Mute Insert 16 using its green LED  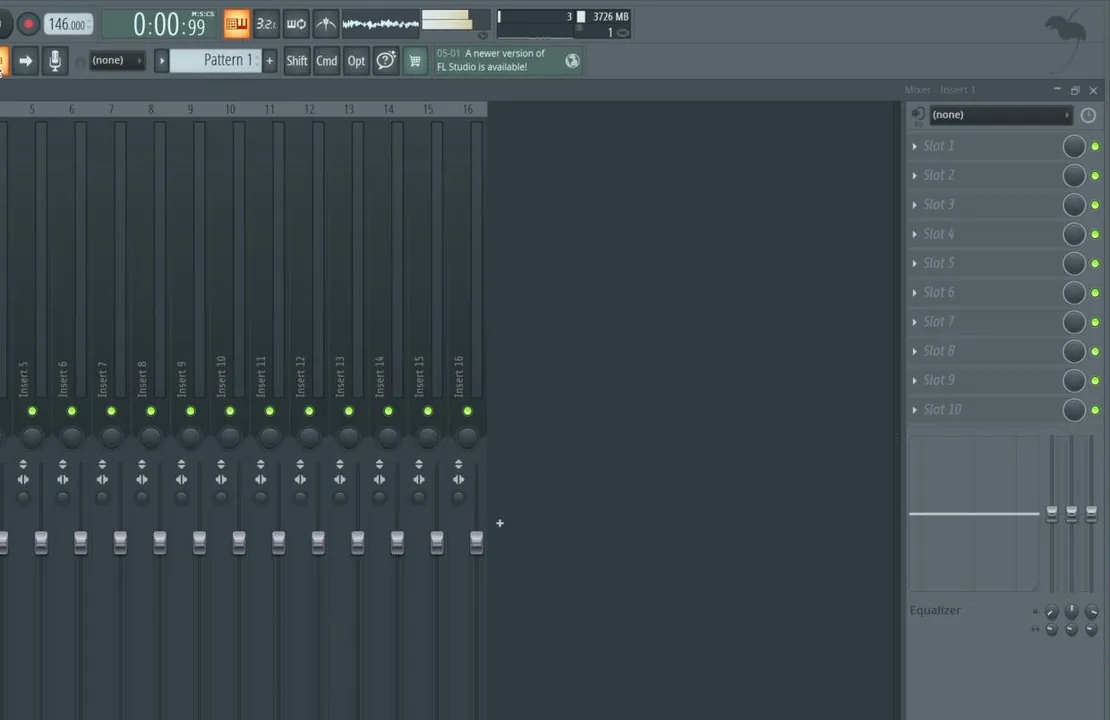(467, 411)
